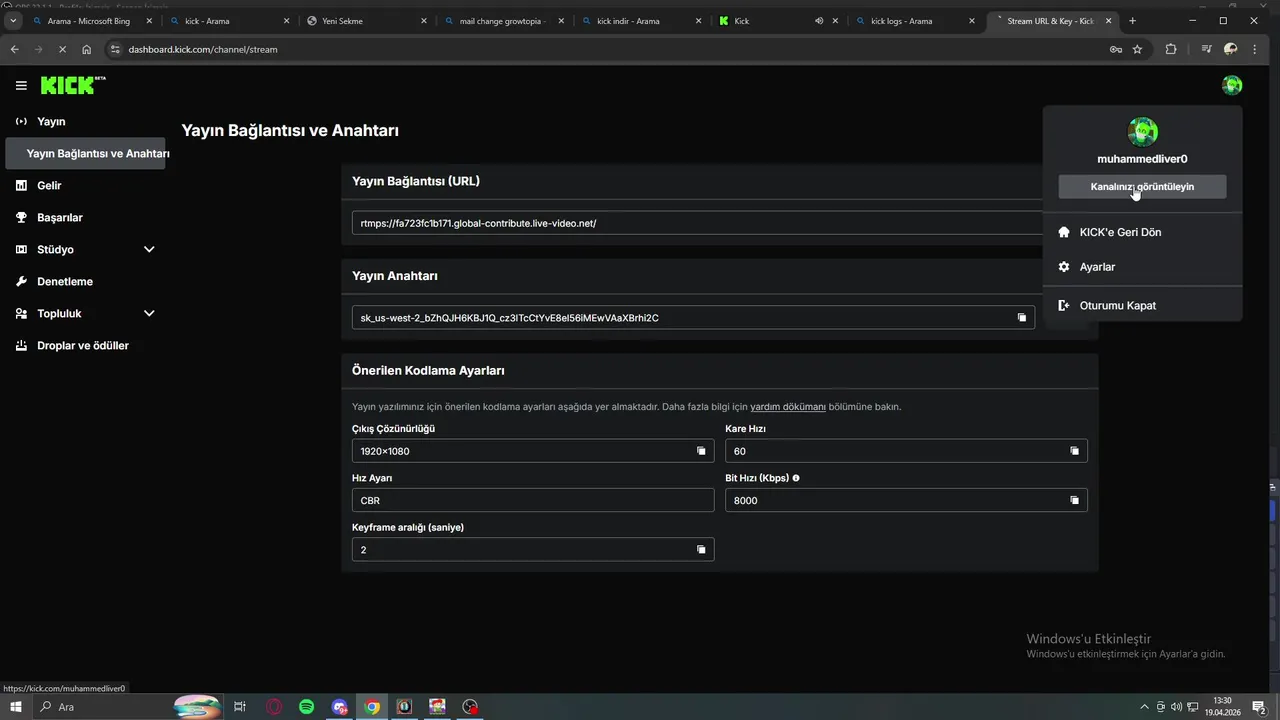
Task: Stop page loading with the X button
Action: coord(63,49)
